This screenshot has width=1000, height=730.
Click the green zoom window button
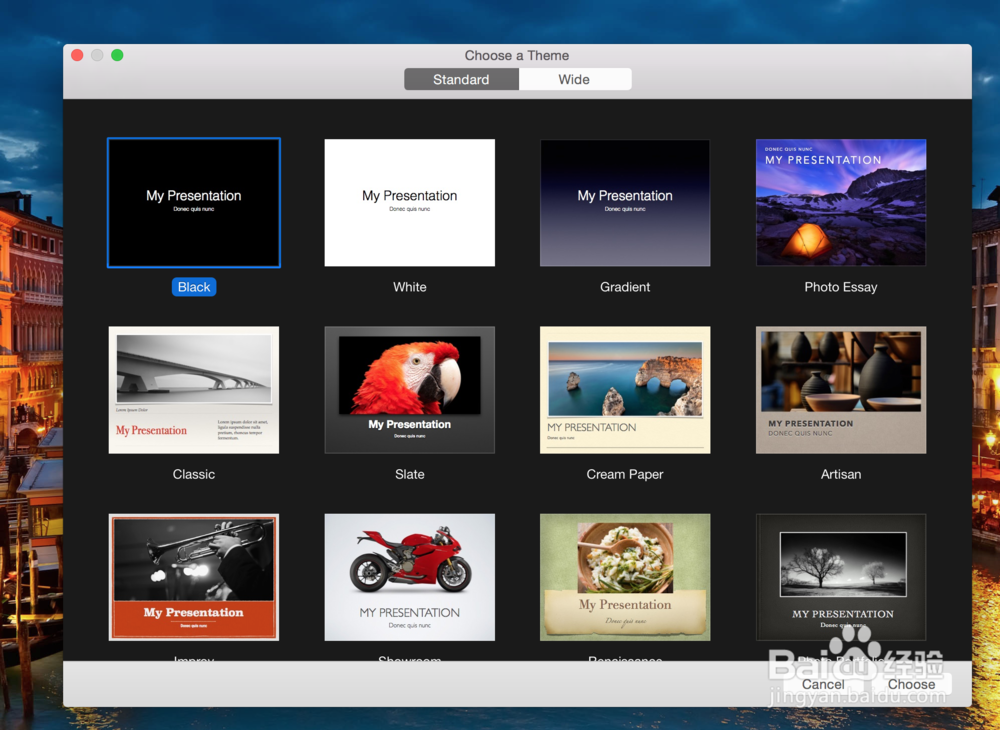click(x=117, y=55)
